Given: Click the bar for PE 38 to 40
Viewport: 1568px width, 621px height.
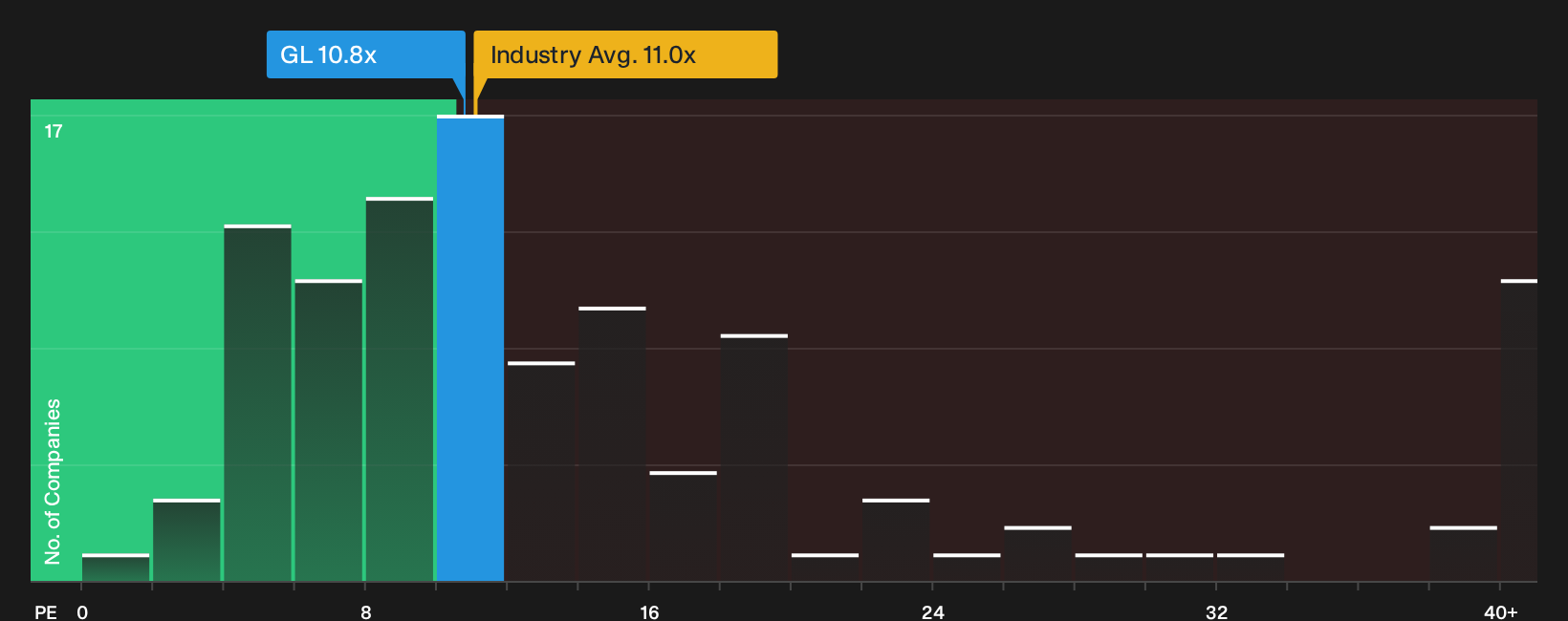Looking at the screenshot, I should (1464, 553).
